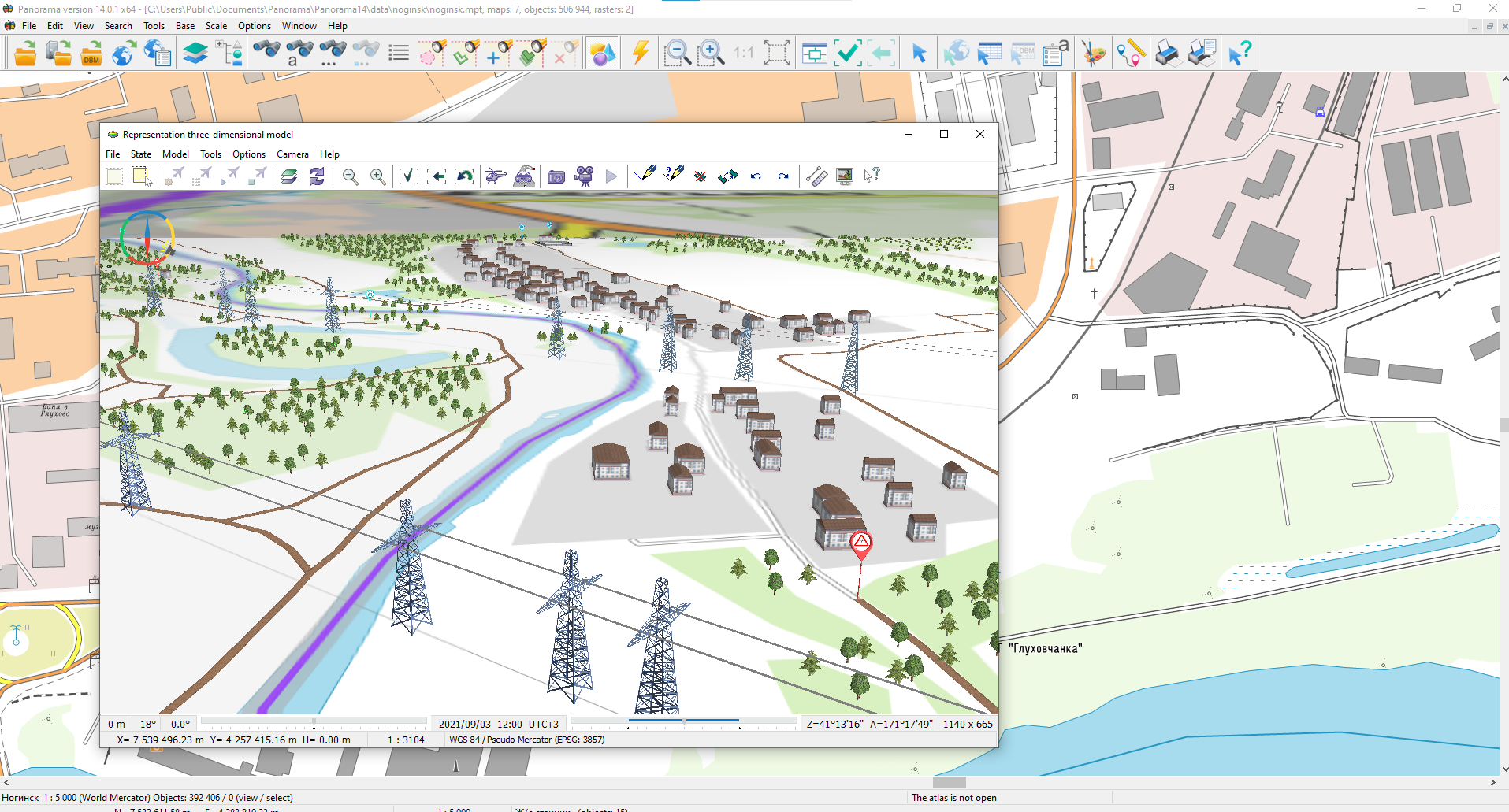
Task: Activate the movie camera recording tool
Action: click(583, 176)
